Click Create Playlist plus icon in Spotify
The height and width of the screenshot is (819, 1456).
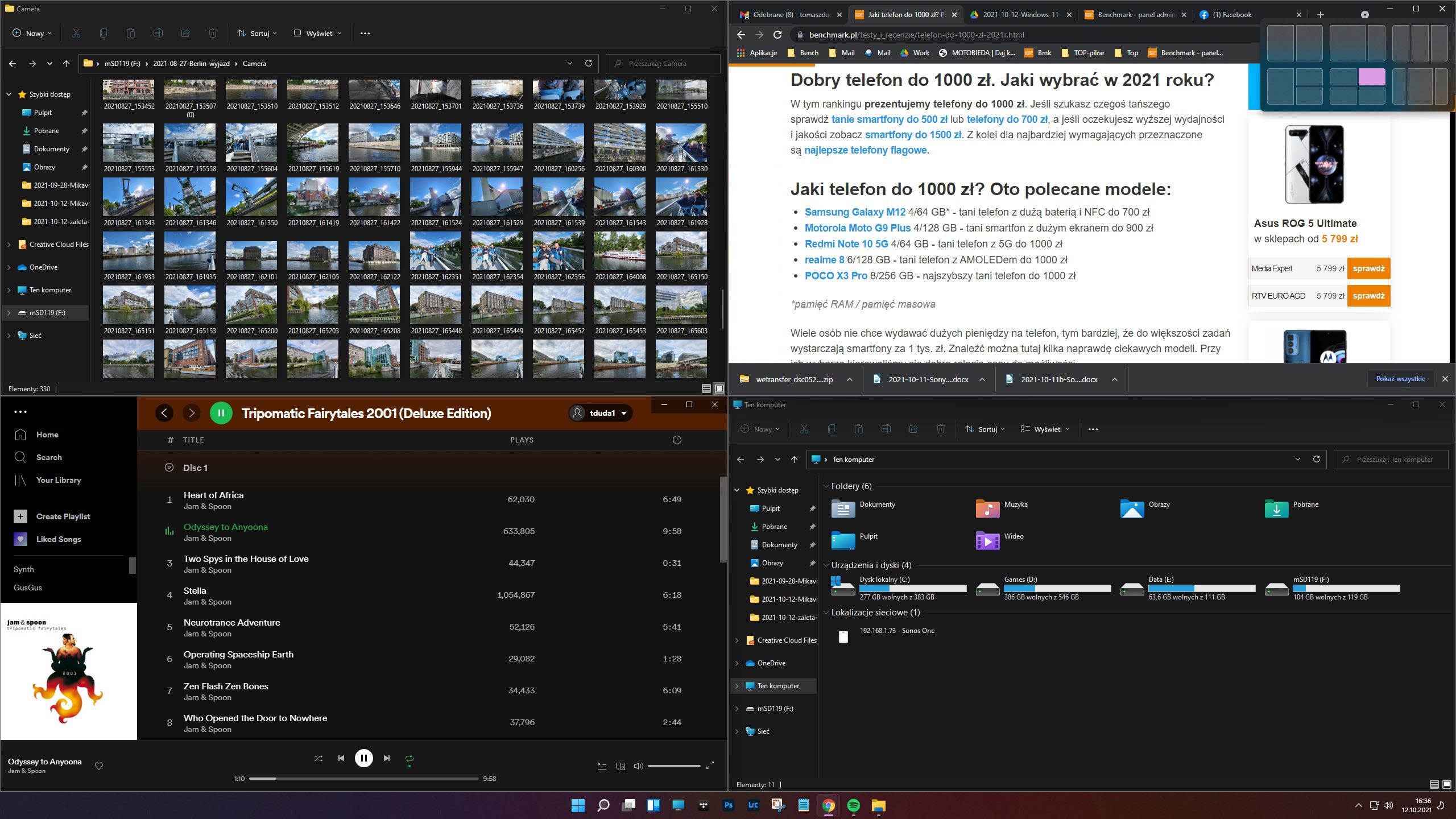[20, 516]
